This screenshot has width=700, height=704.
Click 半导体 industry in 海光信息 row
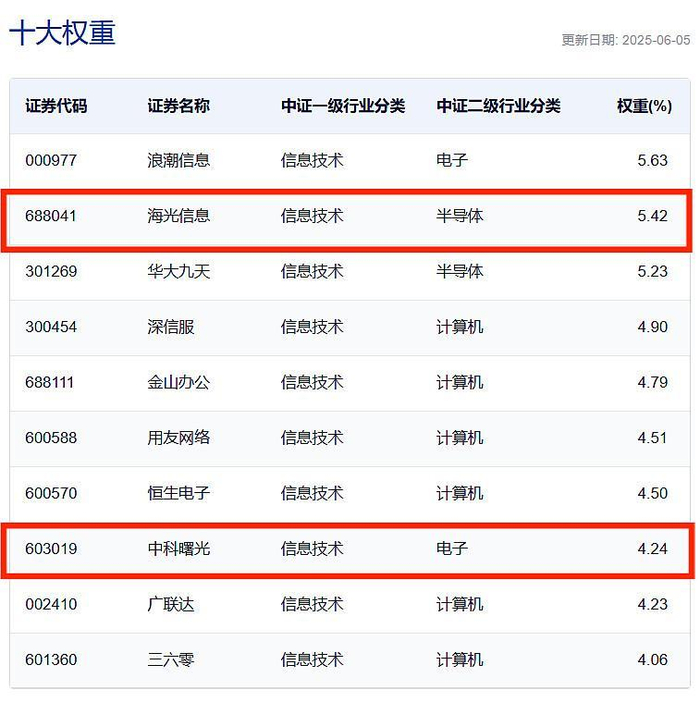point(460,216)
